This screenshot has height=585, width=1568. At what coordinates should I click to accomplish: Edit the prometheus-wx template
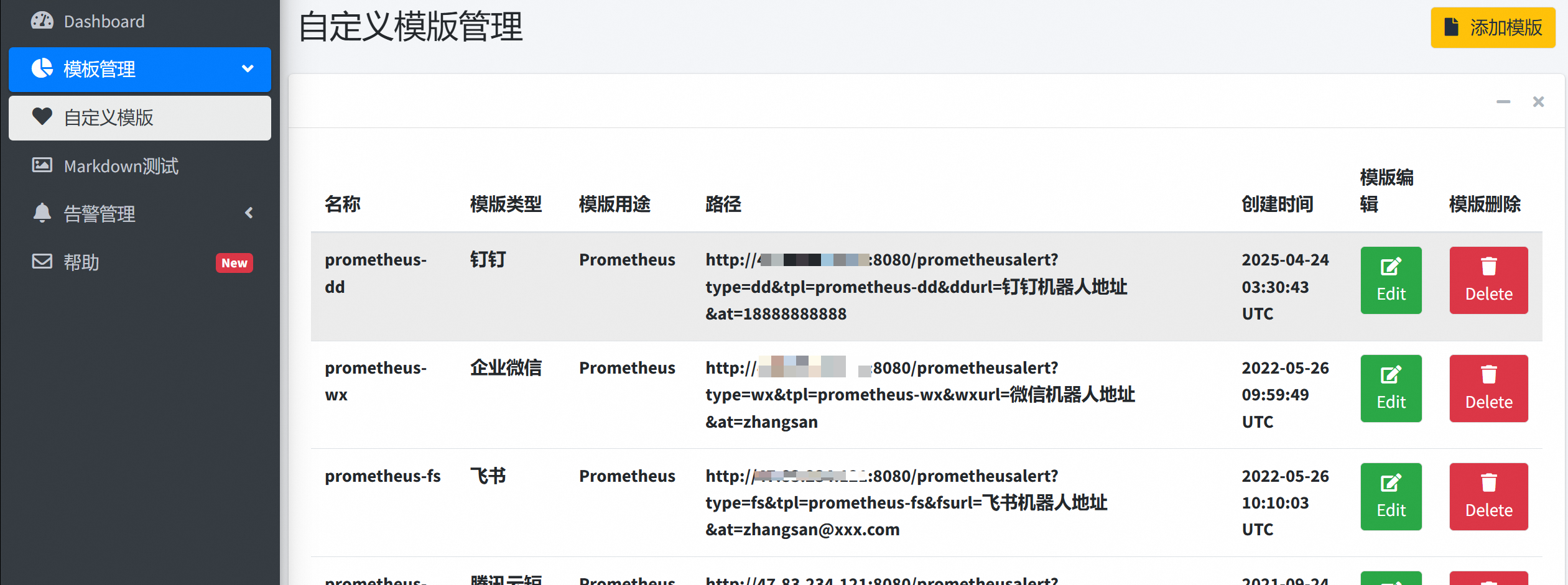(x=1391, y=389)
